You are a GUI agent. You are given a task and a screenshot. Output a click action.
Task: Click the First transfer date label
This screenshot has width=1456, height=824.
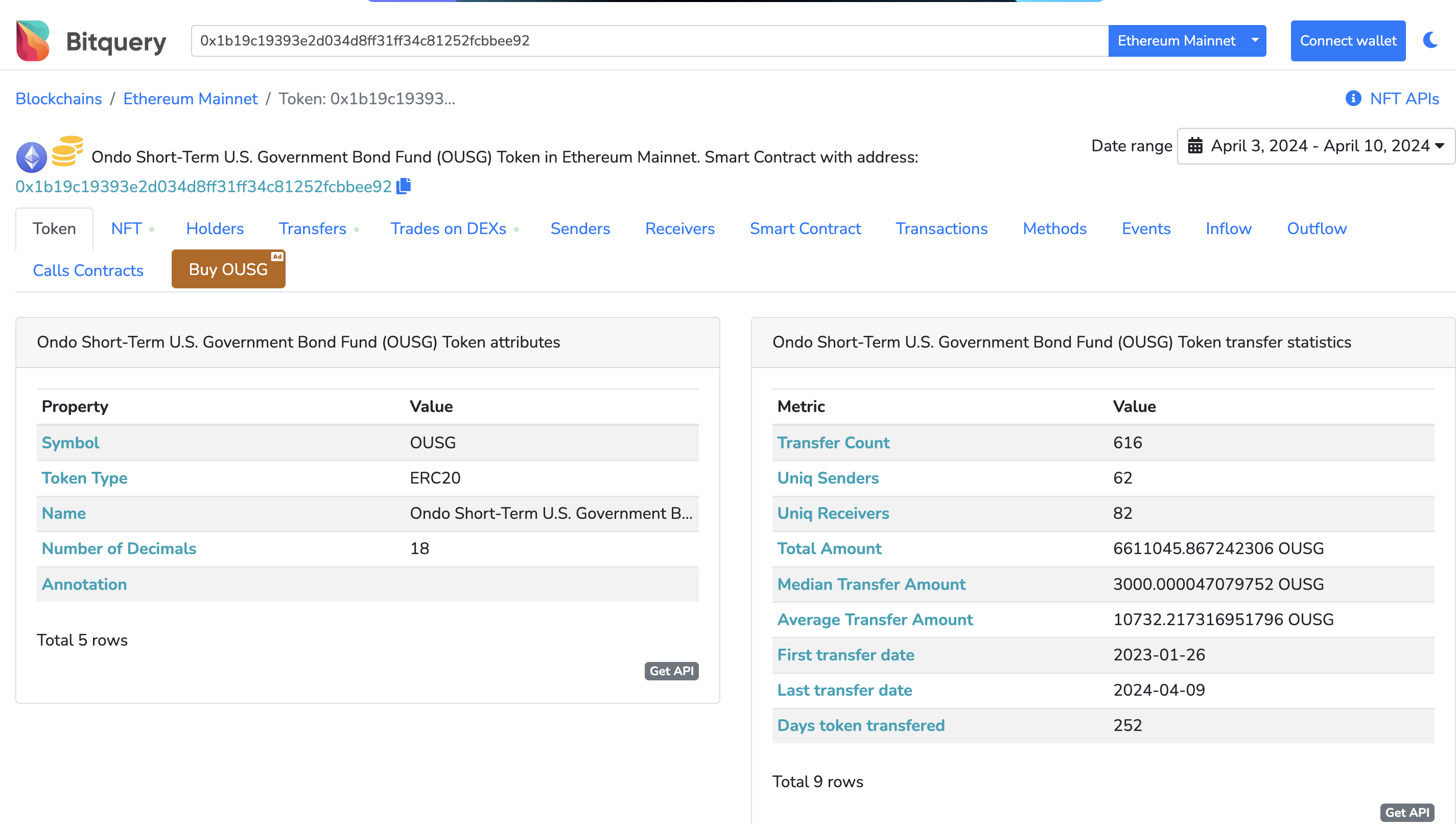coord(846,655)
